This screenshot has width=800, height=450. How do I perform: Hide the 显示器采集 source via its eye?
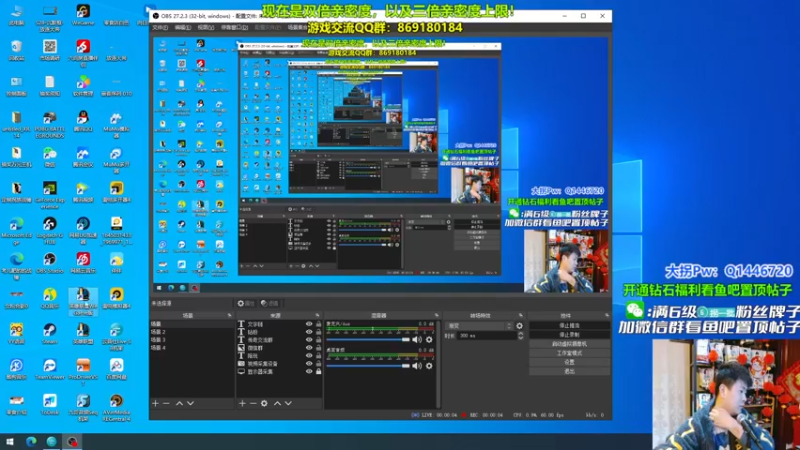(309, 371)
